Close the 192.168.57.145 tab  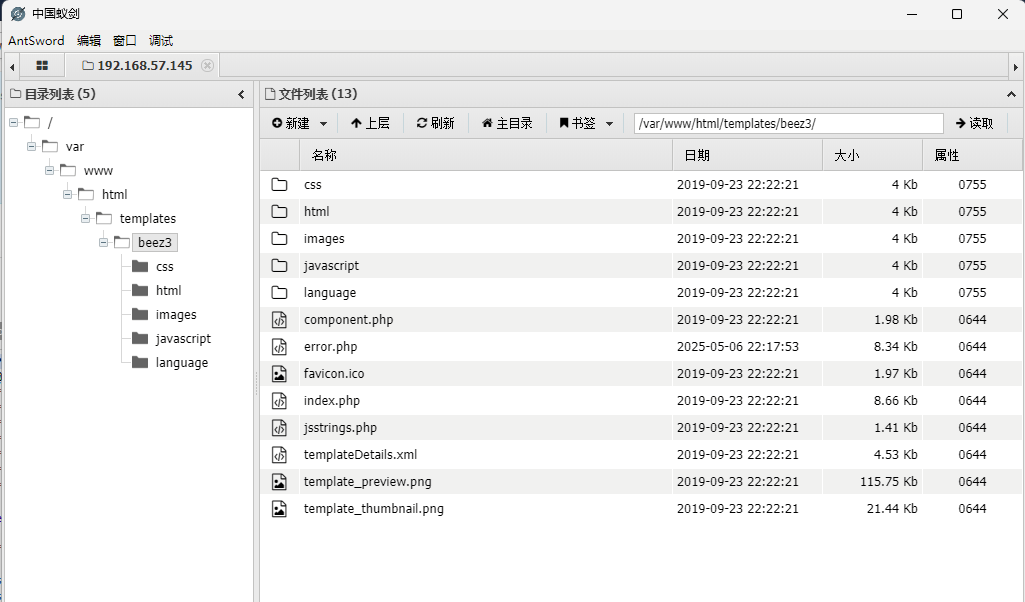pos(207,65)
